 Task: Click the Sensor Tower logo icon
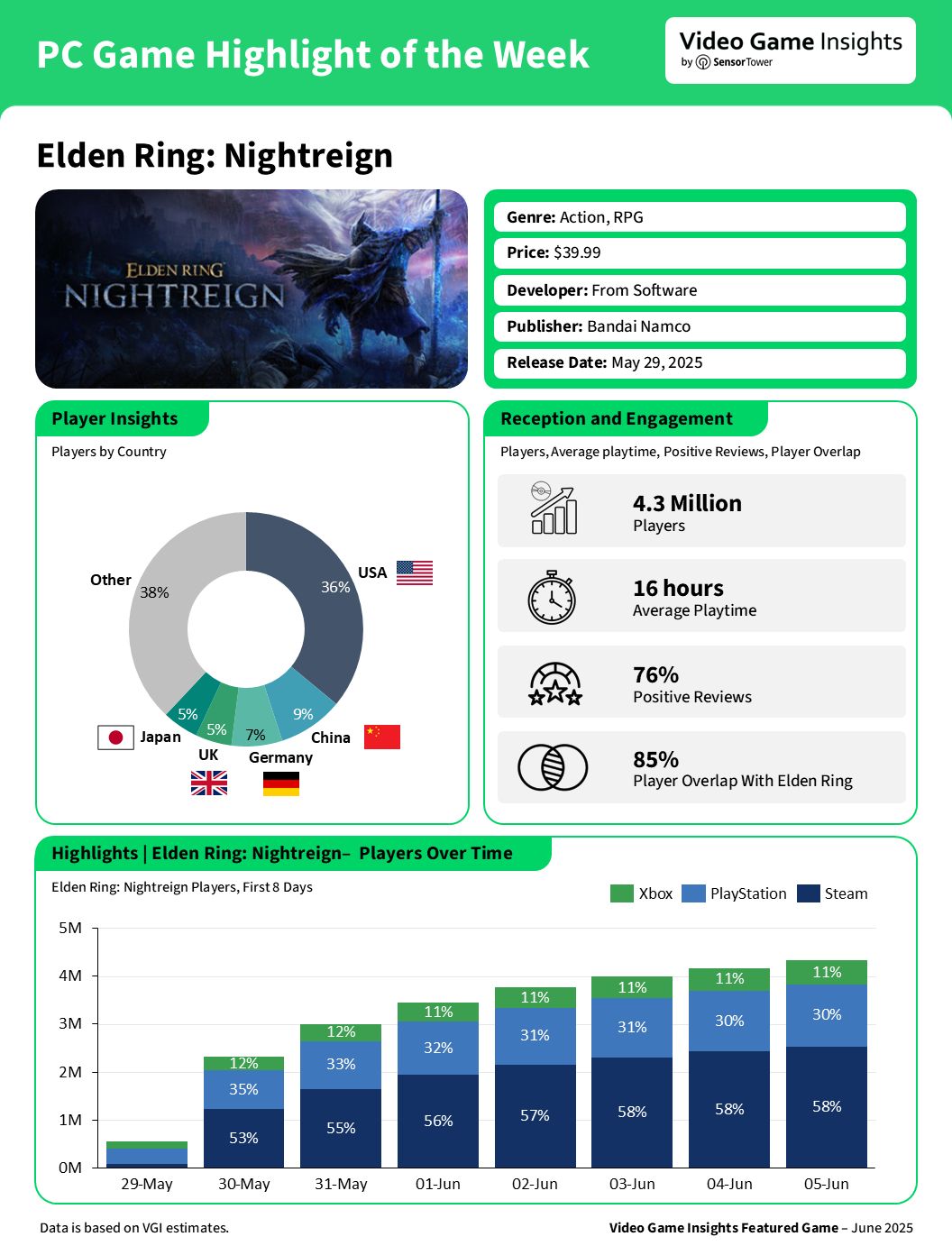(703, 62)
